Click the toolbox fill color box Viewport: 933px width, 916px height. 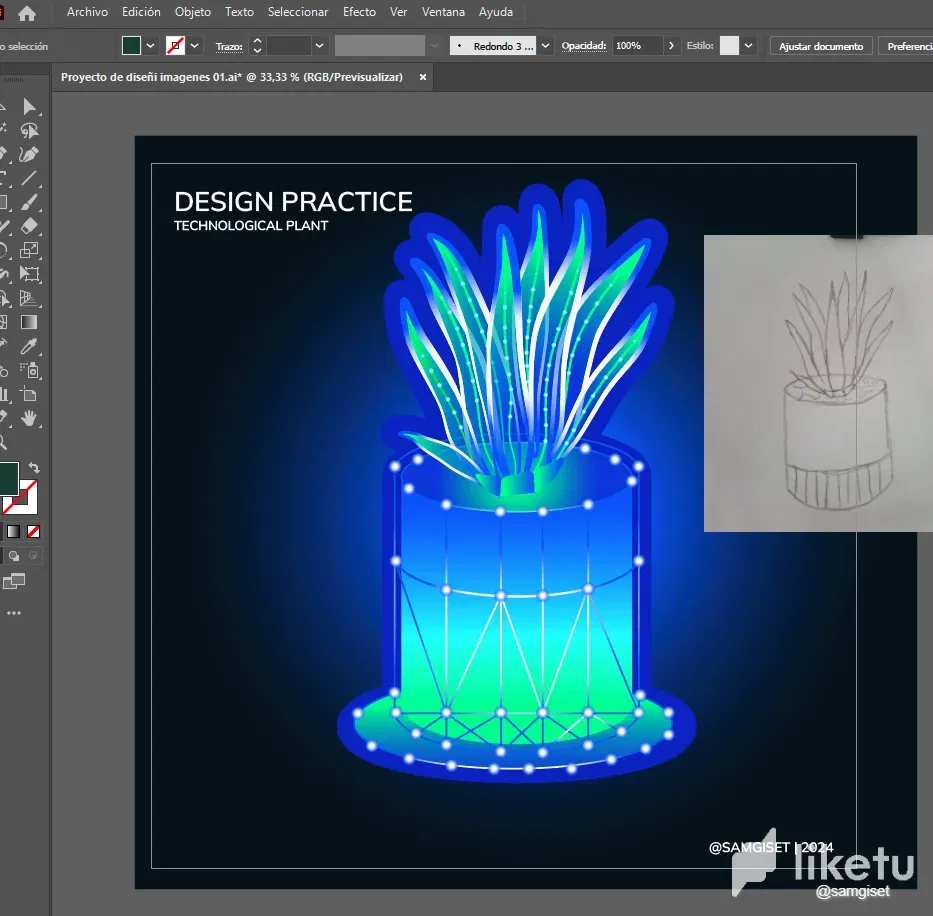tap(8, 479)
